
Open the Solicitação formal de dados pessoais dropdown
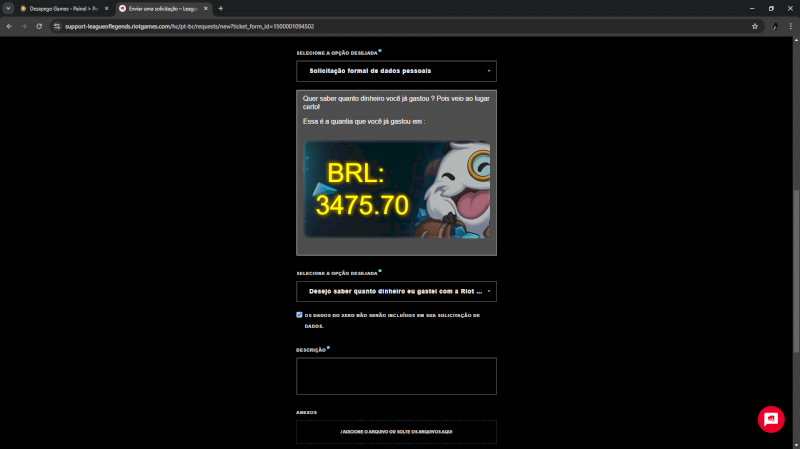pos(396,71)
